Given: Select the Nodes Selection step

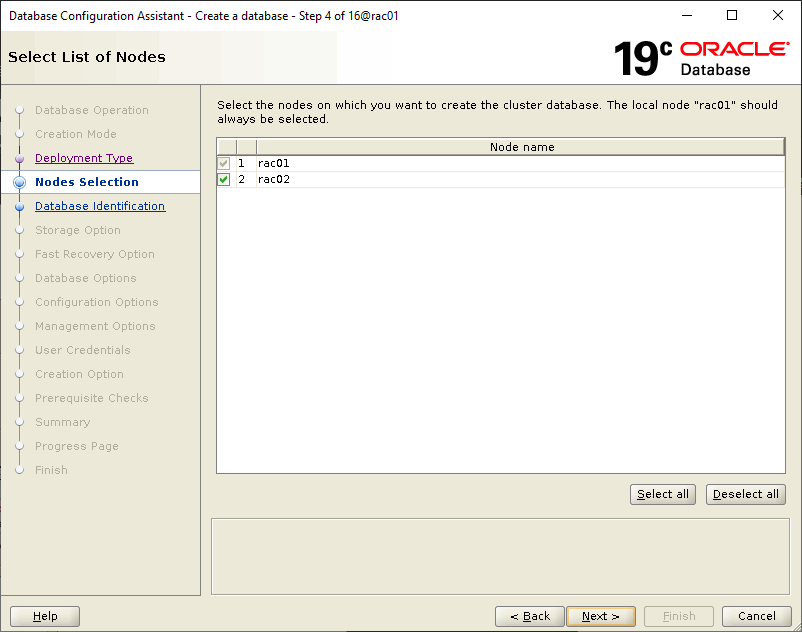Looking at the screenshot, I should 87,182.
